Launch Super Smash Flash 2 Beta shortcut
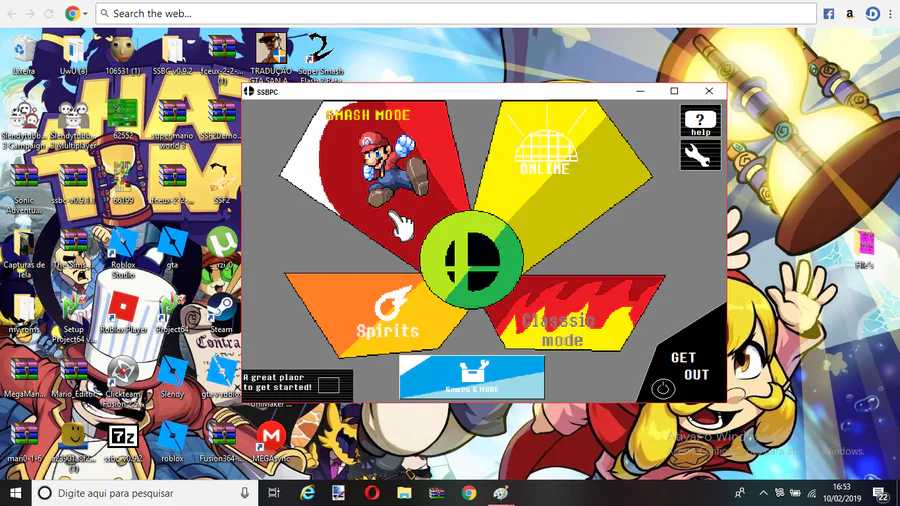The width and height of the screenshot is (900, 506). 321,56
